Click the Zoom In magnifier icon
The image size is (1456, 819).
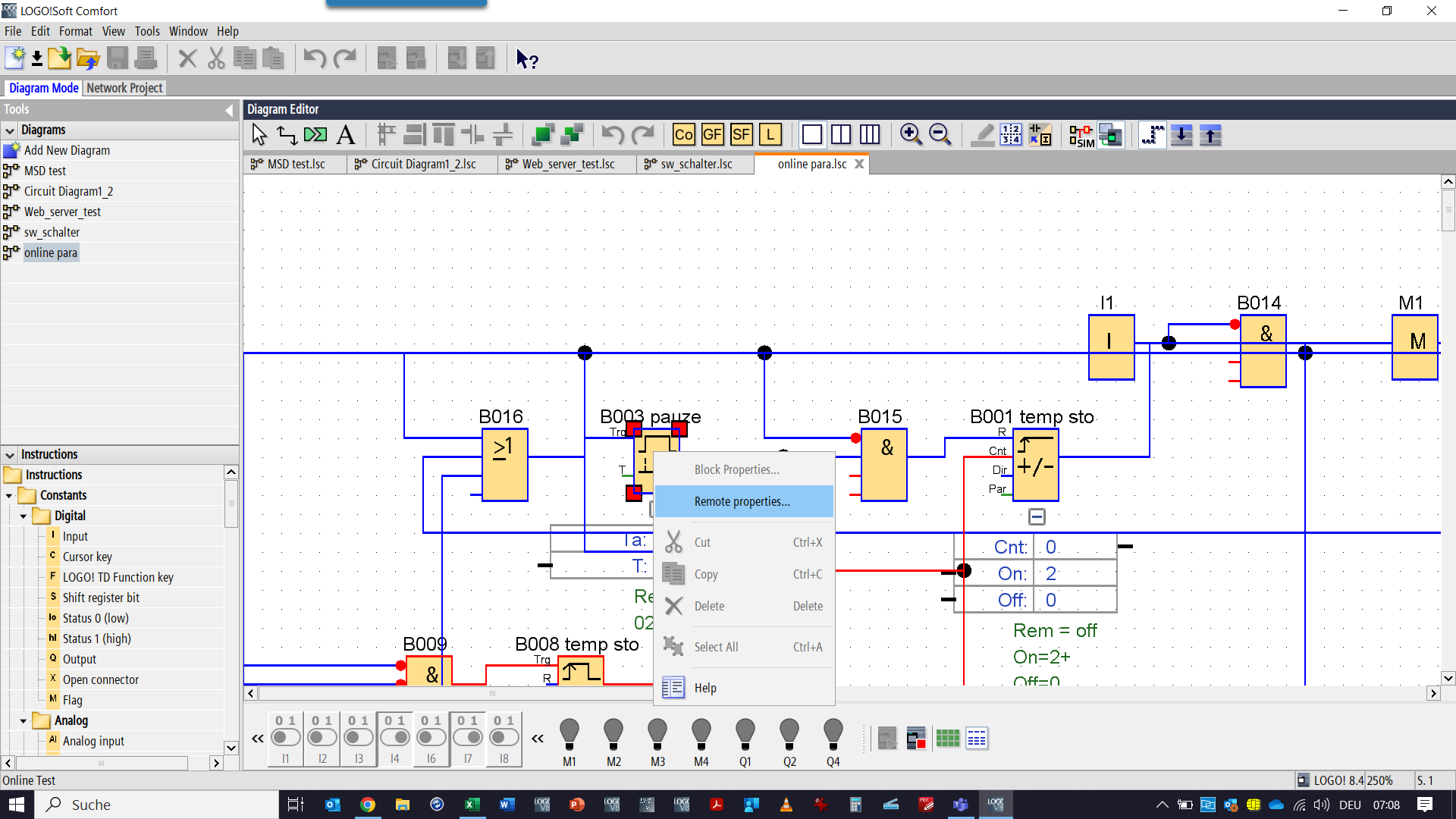tap(910, 135)
